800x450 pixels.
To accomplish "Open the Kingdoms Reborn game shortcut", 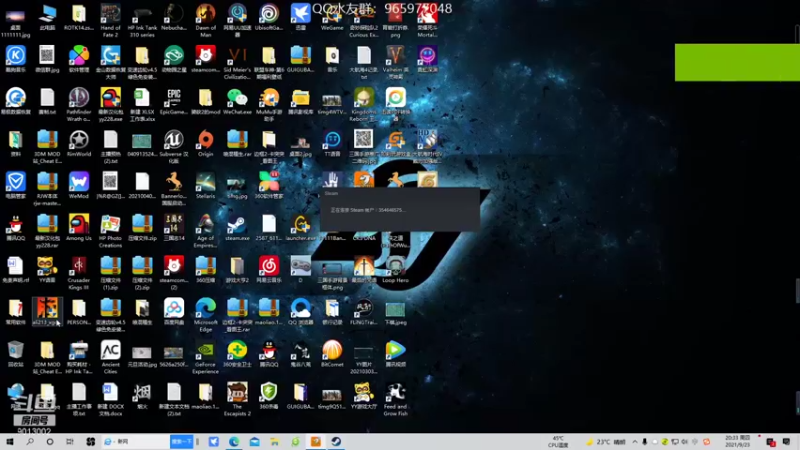I will 364,105.
